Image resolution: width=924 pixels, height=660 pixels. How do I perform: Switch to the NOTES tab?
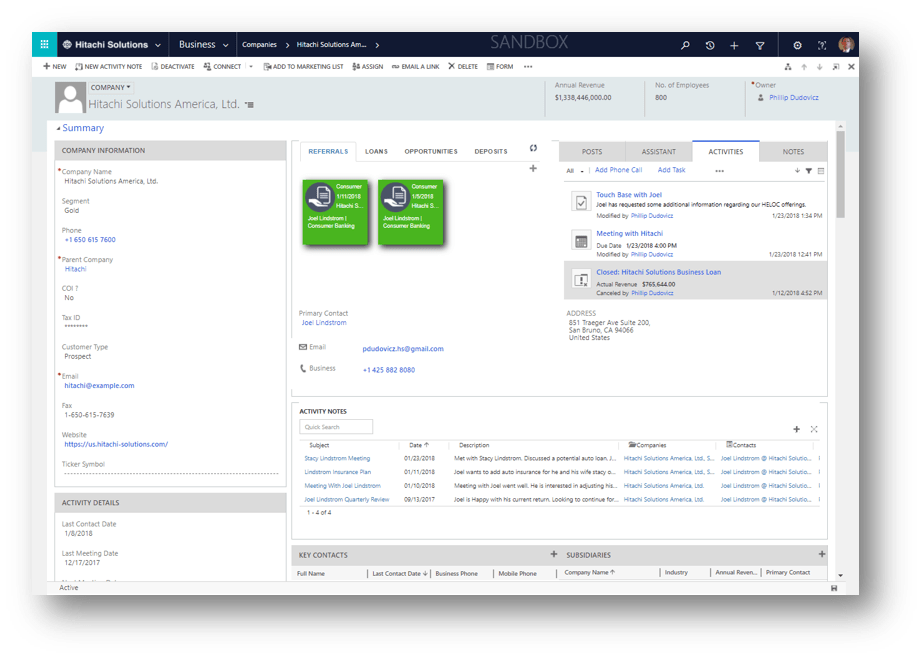[793, 151]
